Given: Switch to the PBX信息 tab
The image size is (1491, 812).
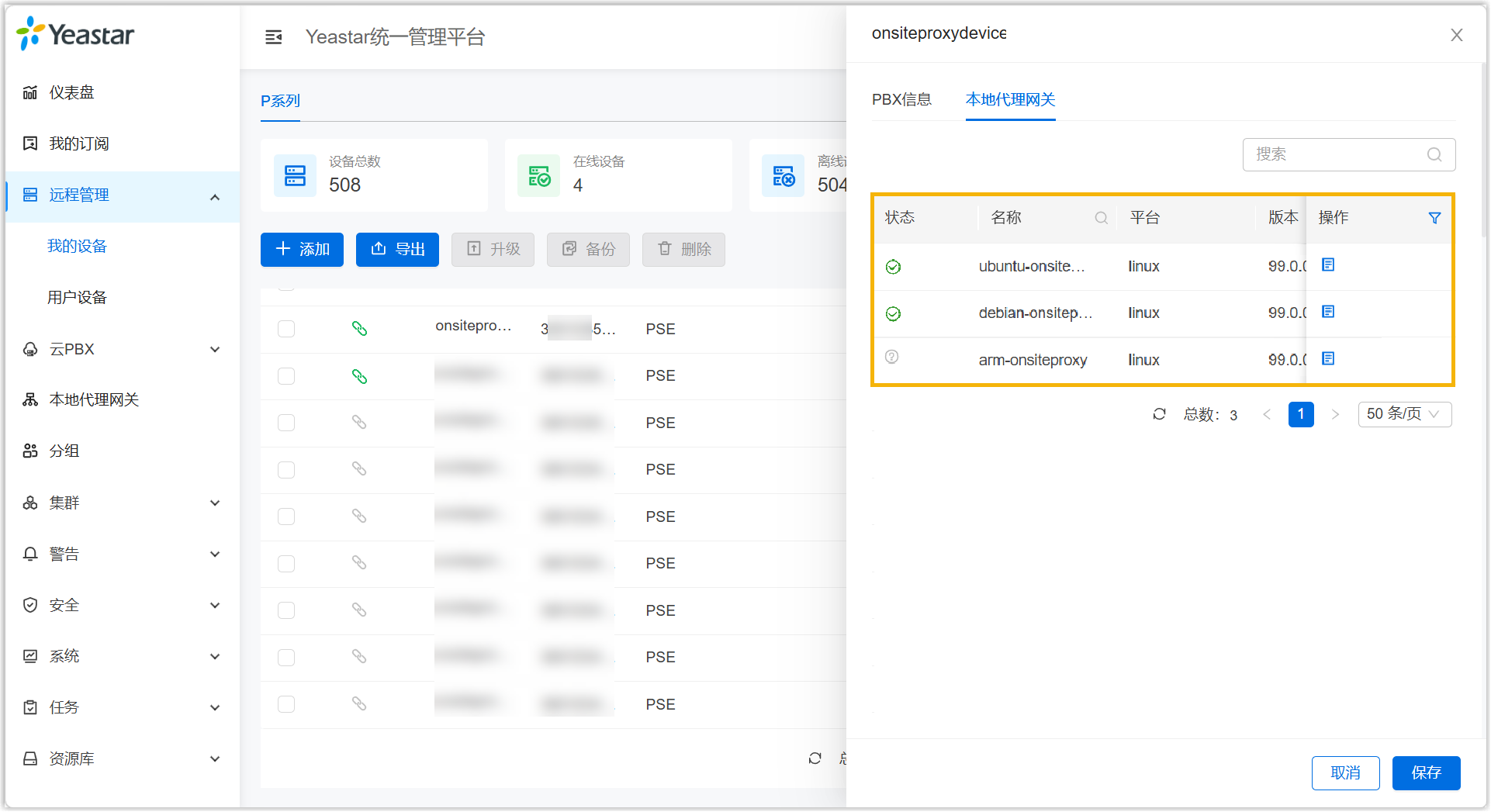Looking at the screenshot, I should (x=901, y=100).
